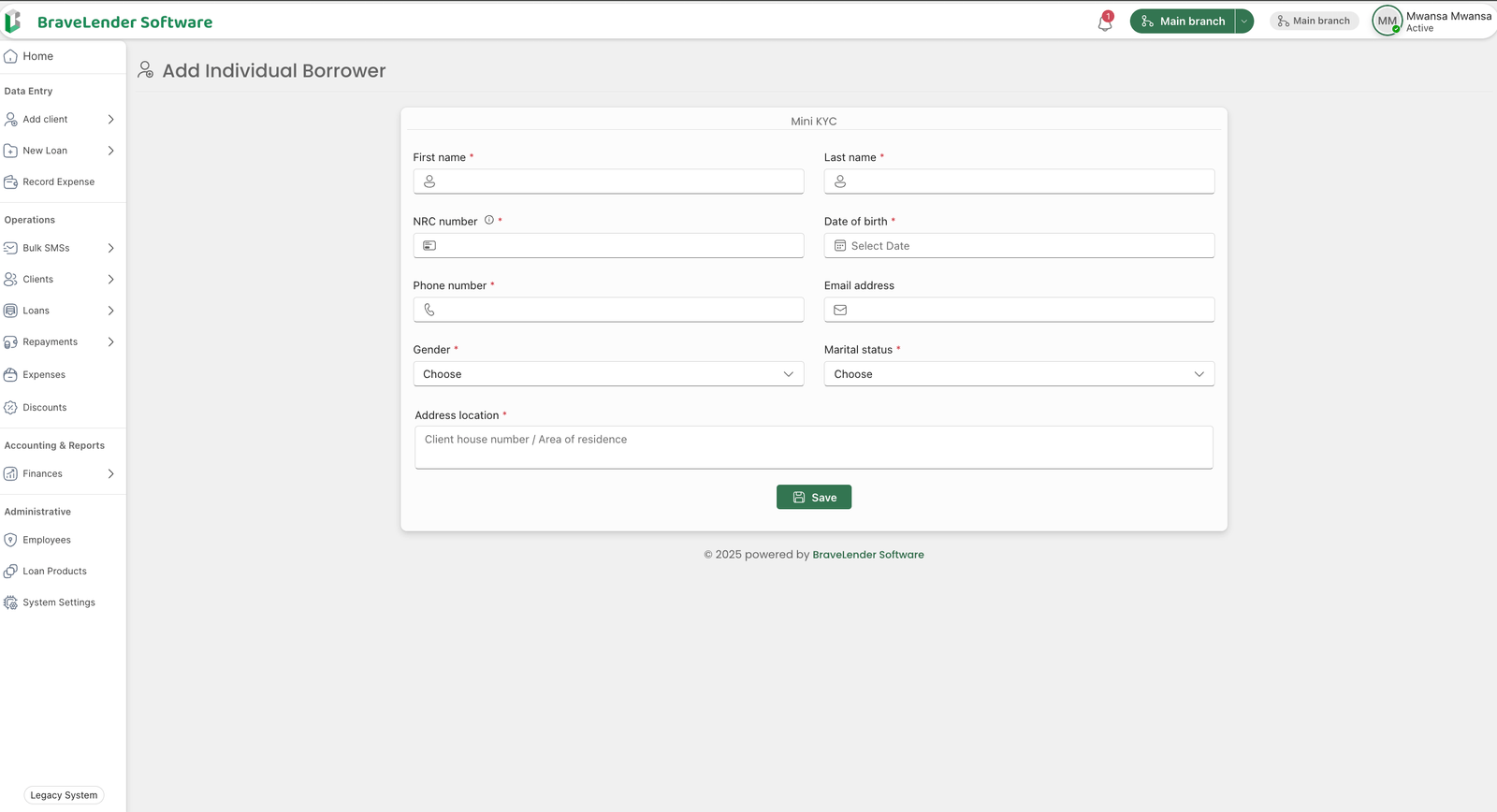Expand the New Loan submenu chevron
Viewport: 1497px width, 812px height.
(110, 151)
